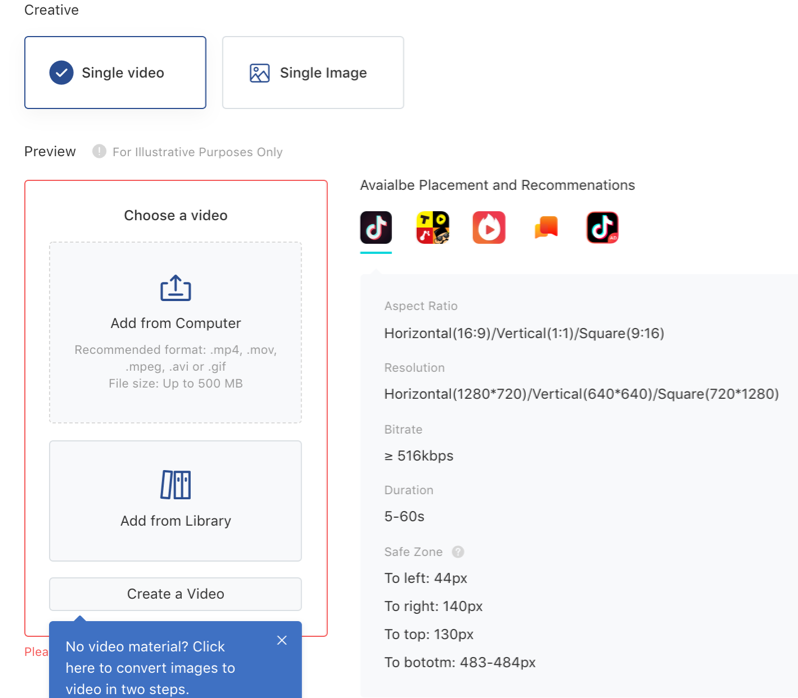Choose the Single Image creative option
This screenshot has width=798, height=698.
(x=313, y=73)
